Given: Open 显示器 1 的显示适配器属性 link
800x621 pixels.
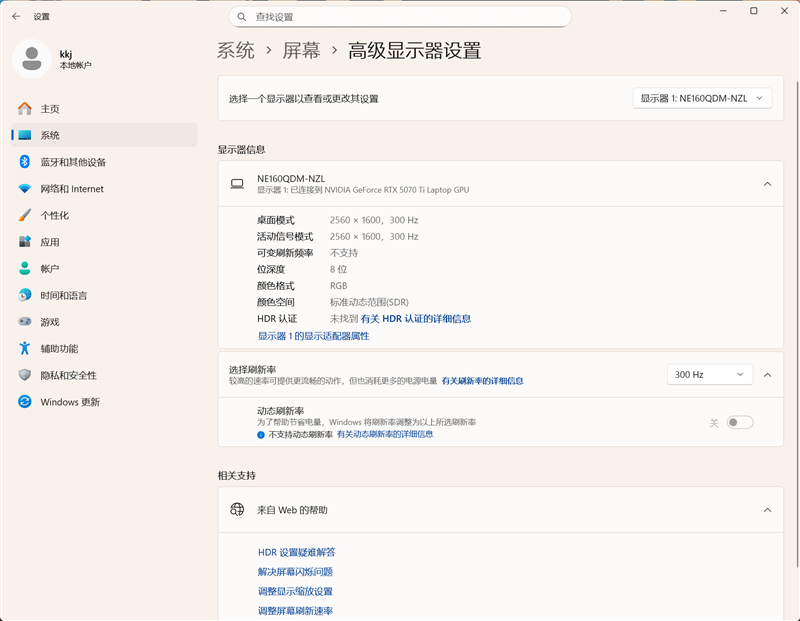Looking at the screenshot, I should pyautogui.click(x=313, y=337).
